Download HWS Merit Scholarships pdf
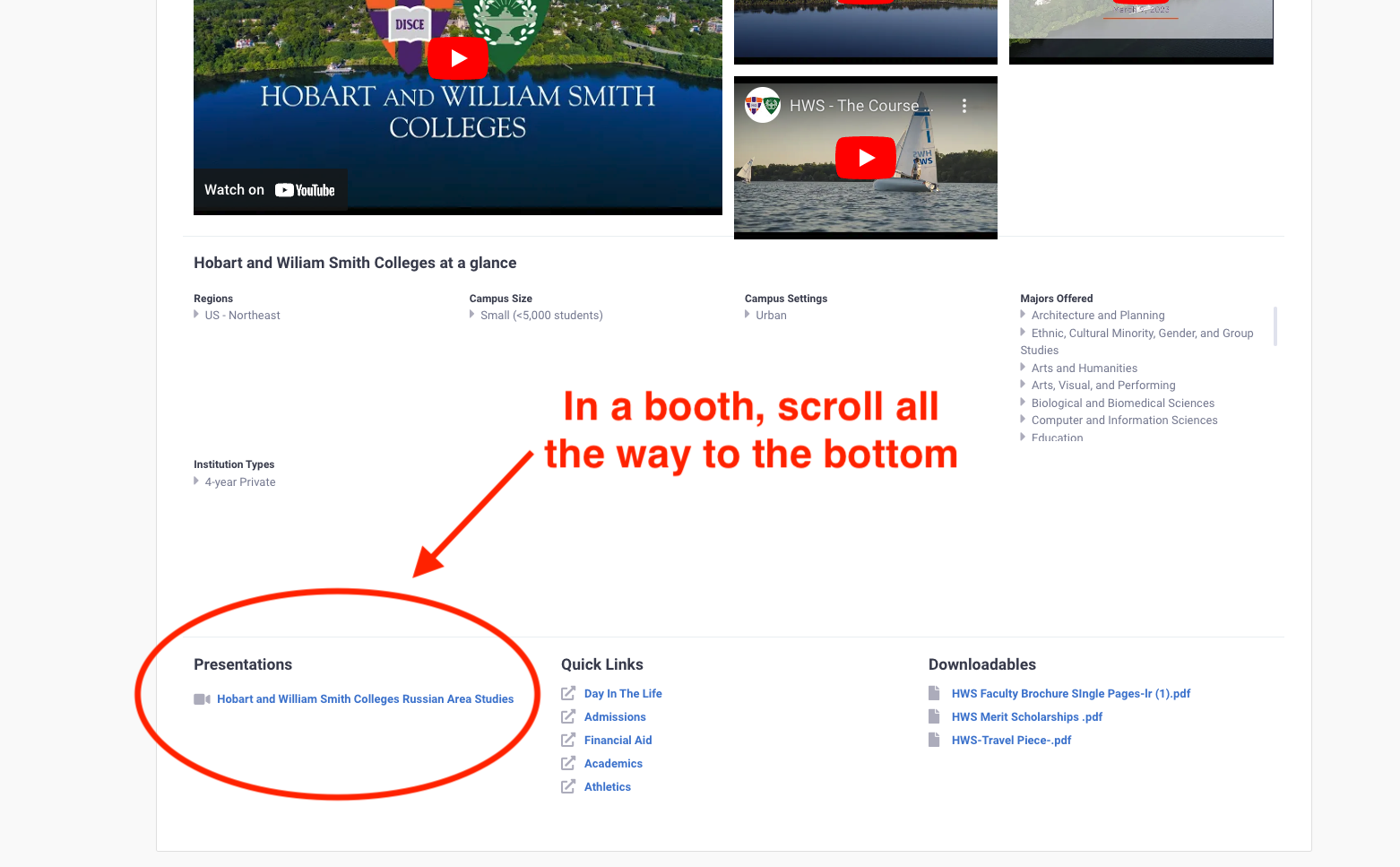1400x867 pixels. (1027, 717)
